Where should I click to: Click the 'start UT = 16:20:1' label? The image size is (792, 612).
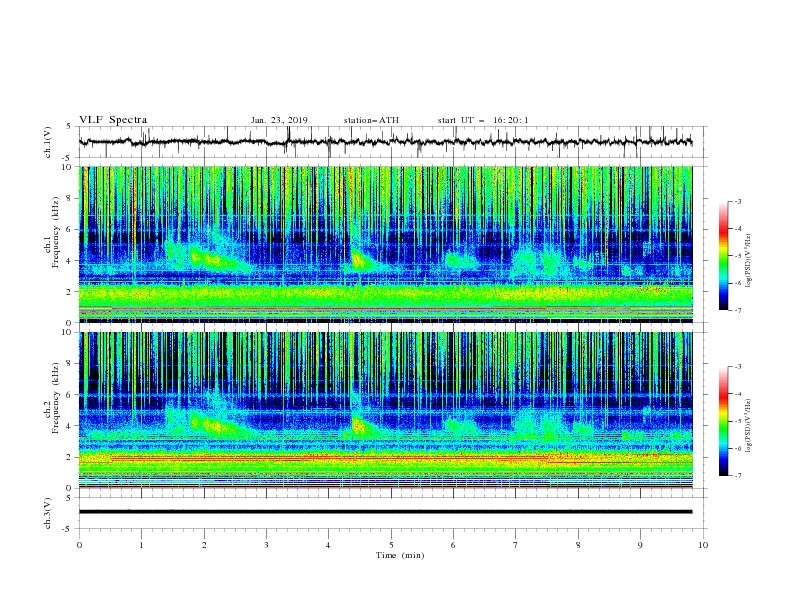483,120
